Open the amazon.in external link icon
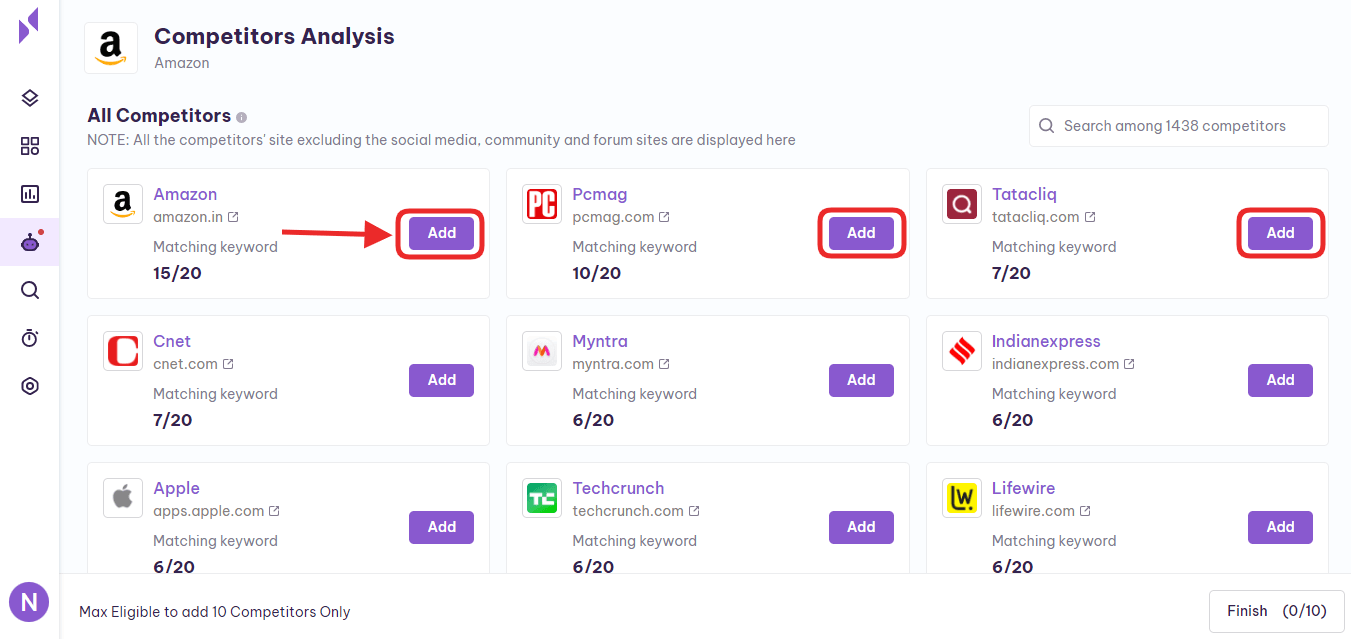1351x639 pixels. pyautogui.click(x=233, y=217)
